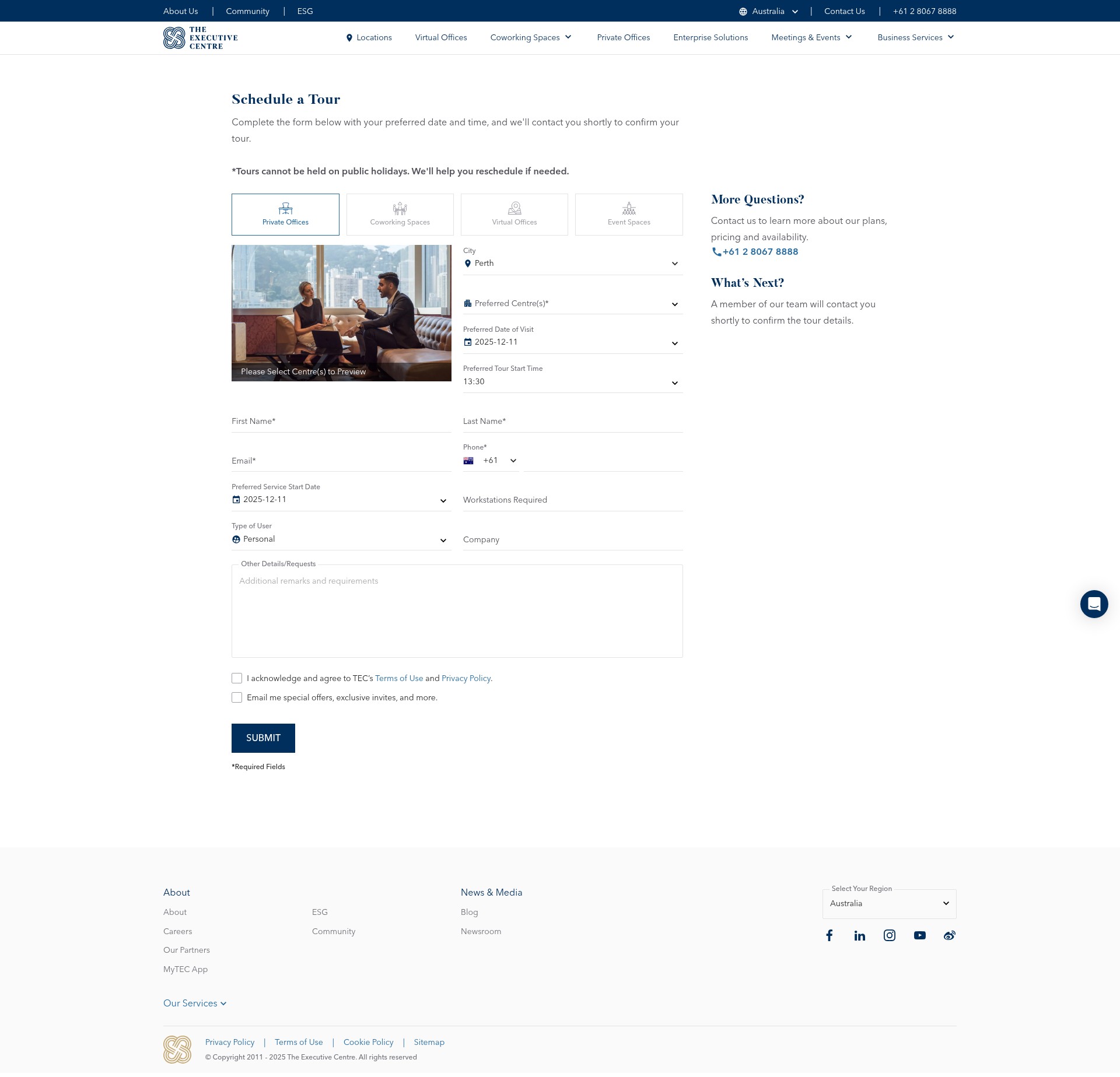Click Contact Us in the top bar
This screenshot has width=1120, height=1077.
click(844, 12)
